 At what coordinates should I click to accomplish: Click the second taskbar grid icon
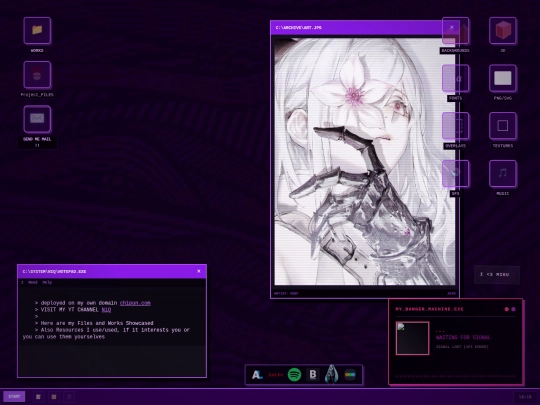click(54, 397)
